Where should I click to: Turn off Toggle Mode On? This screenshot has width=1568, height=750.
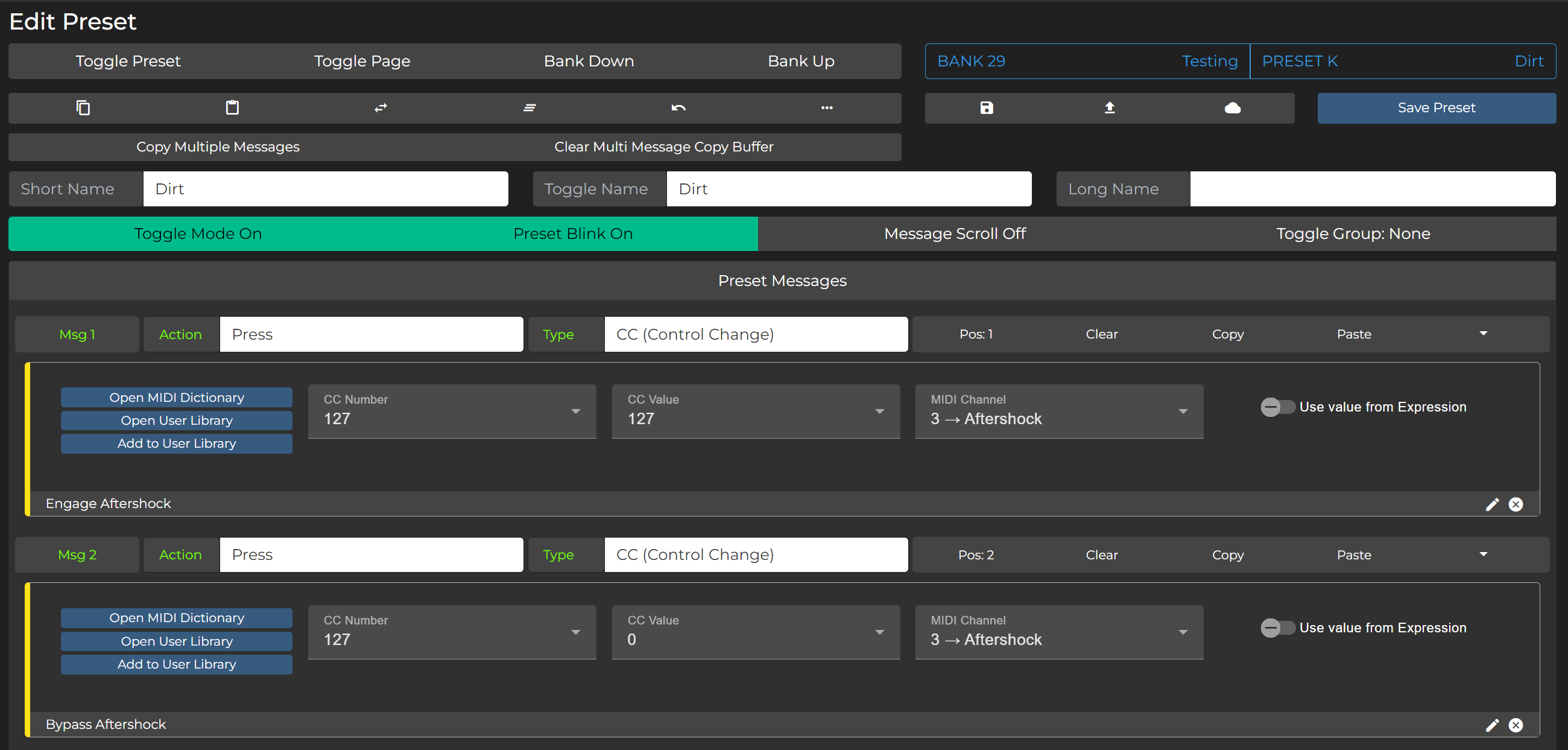click(x=198, y=234)
